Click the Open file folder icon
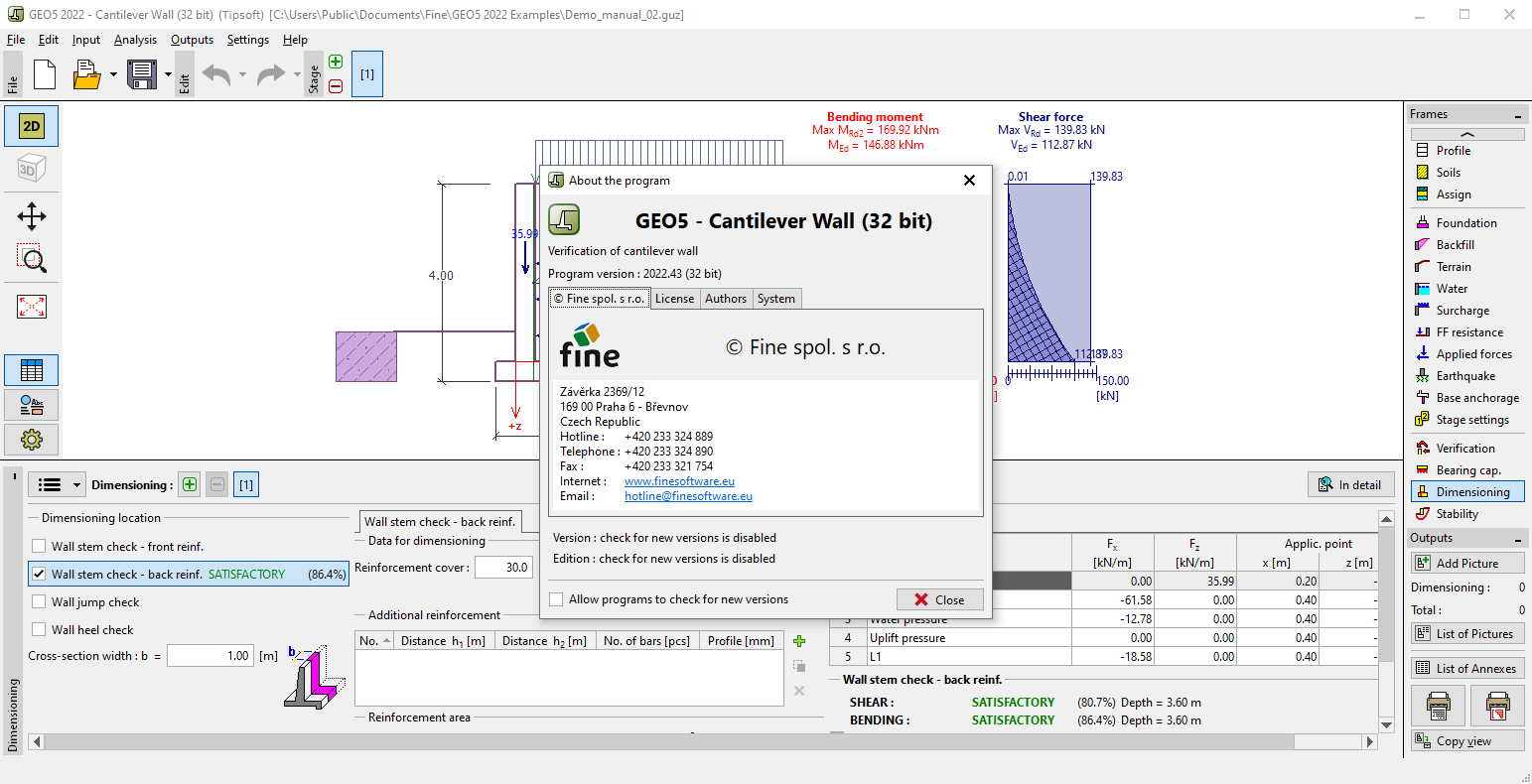The image size is (1532, 784). pos(87,74)
